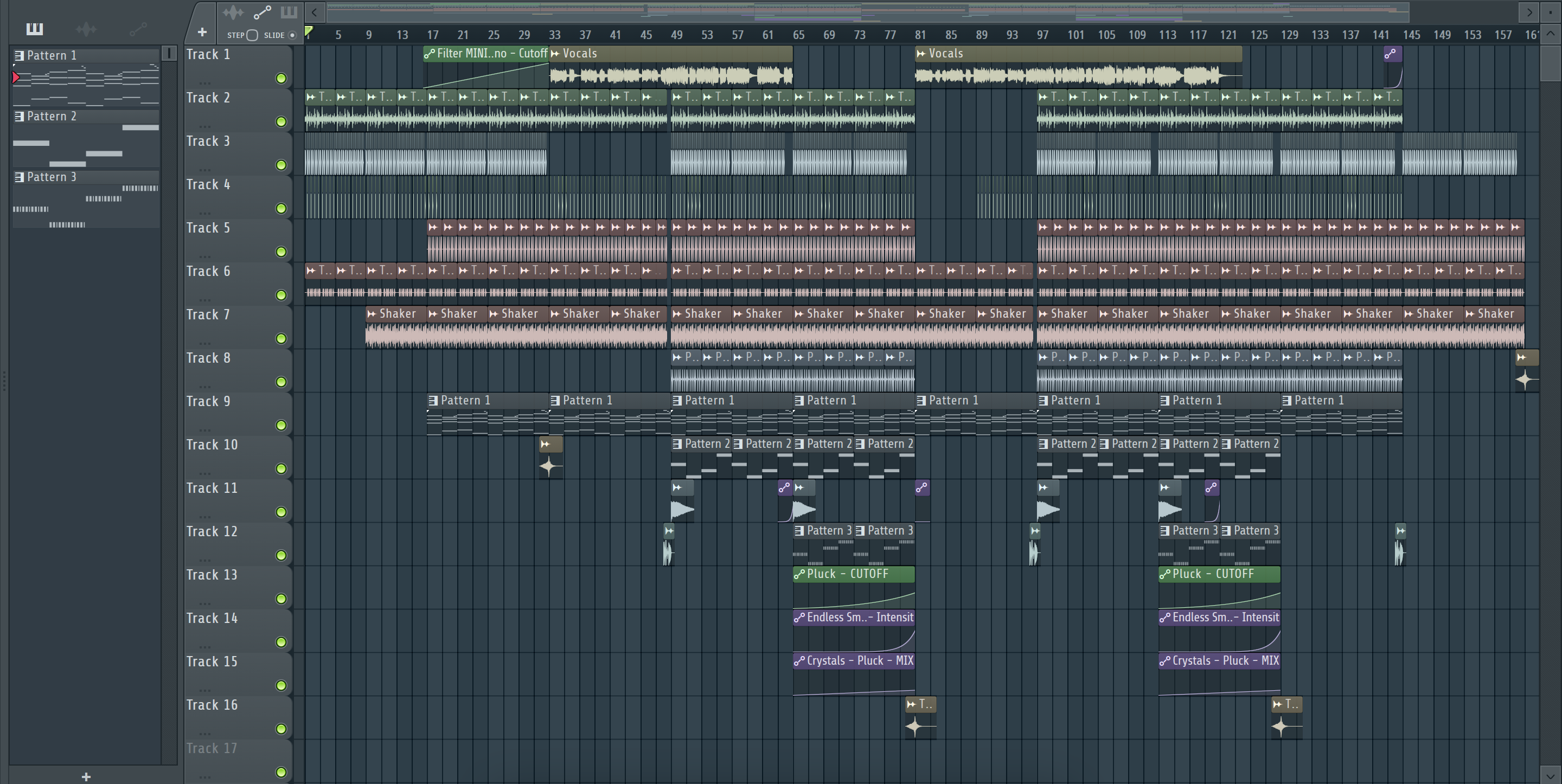Click the up arrow of the vertical scrollbar

pos(1551,34)
